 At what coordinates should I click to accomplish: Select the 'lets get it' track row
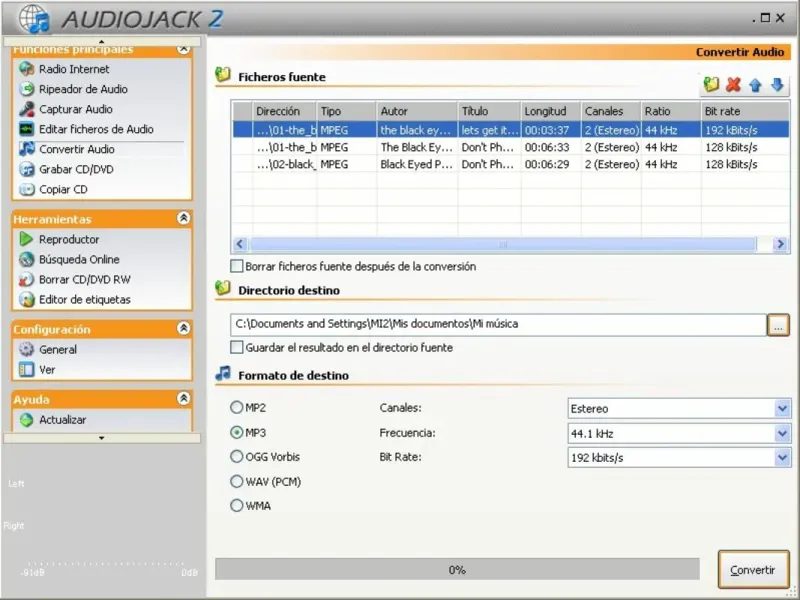(x=511, y=130)
